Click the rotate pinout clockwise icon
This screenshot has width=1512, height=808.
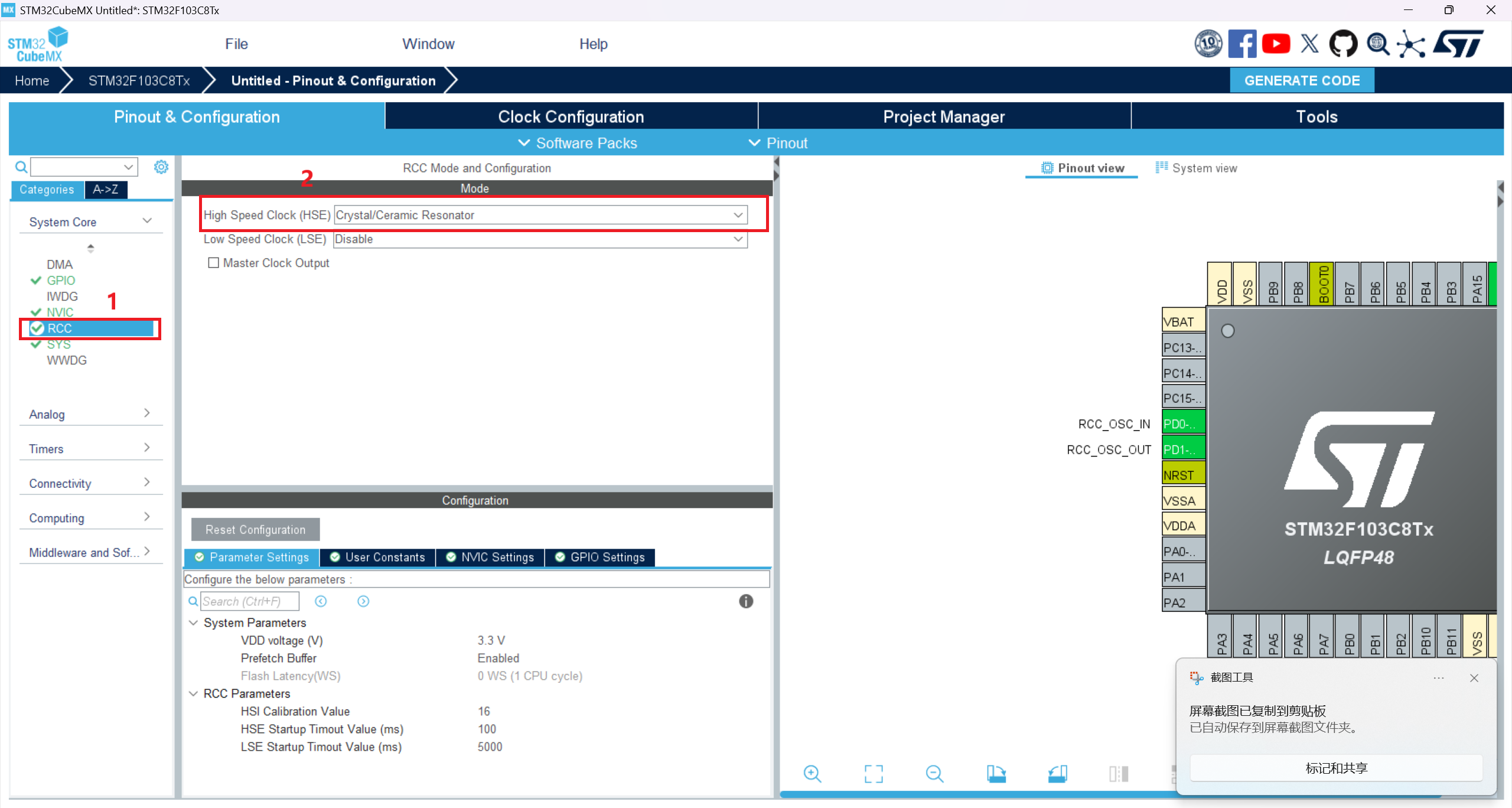996,773
